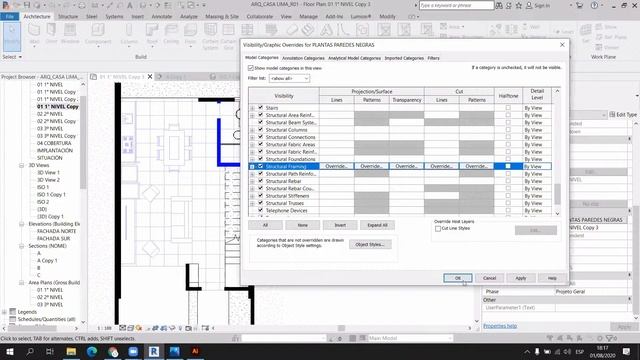Image resolution: width=640 pixels, height=360 pixels.
Task: Expand the Structural Columns category row
Action: 252,130
